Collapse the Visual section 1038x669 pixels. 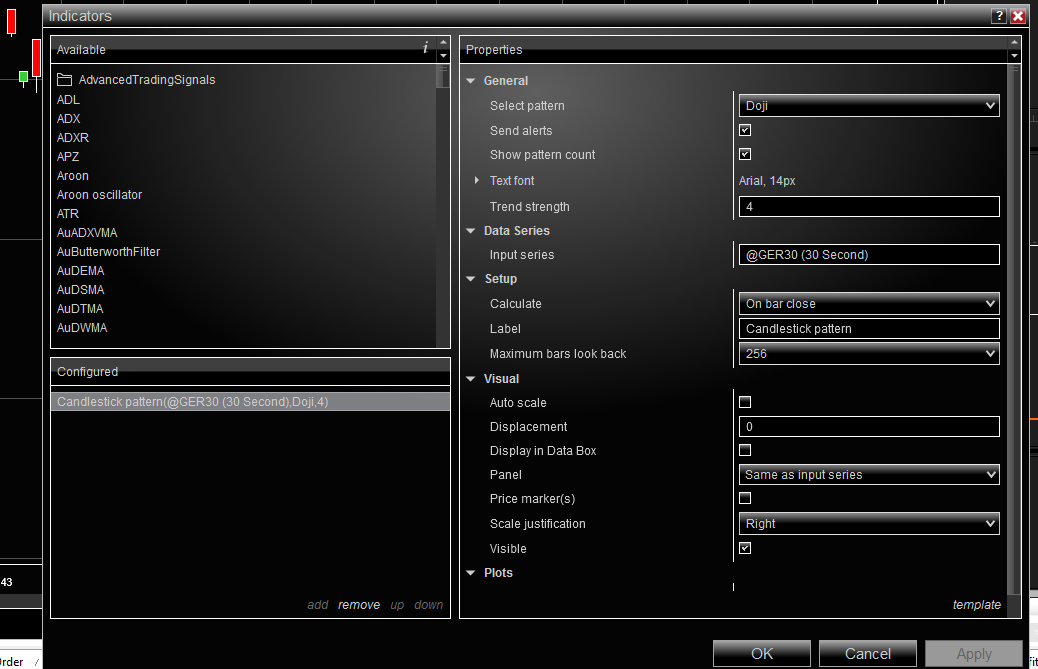click(471, 379)
